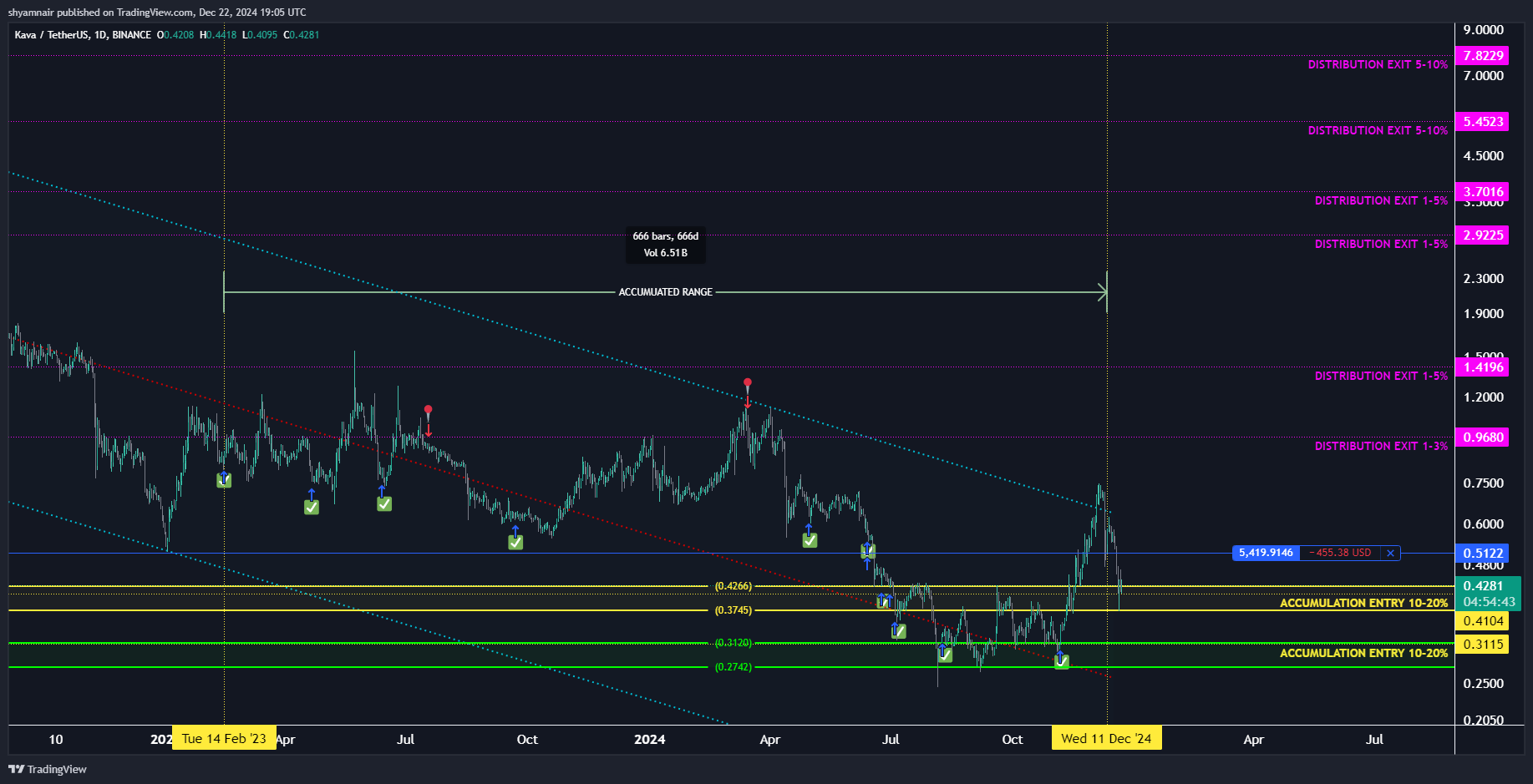Select the 3.7016 magenta price label
This screenshot has width=1533, height=784.
(1482, 192)
